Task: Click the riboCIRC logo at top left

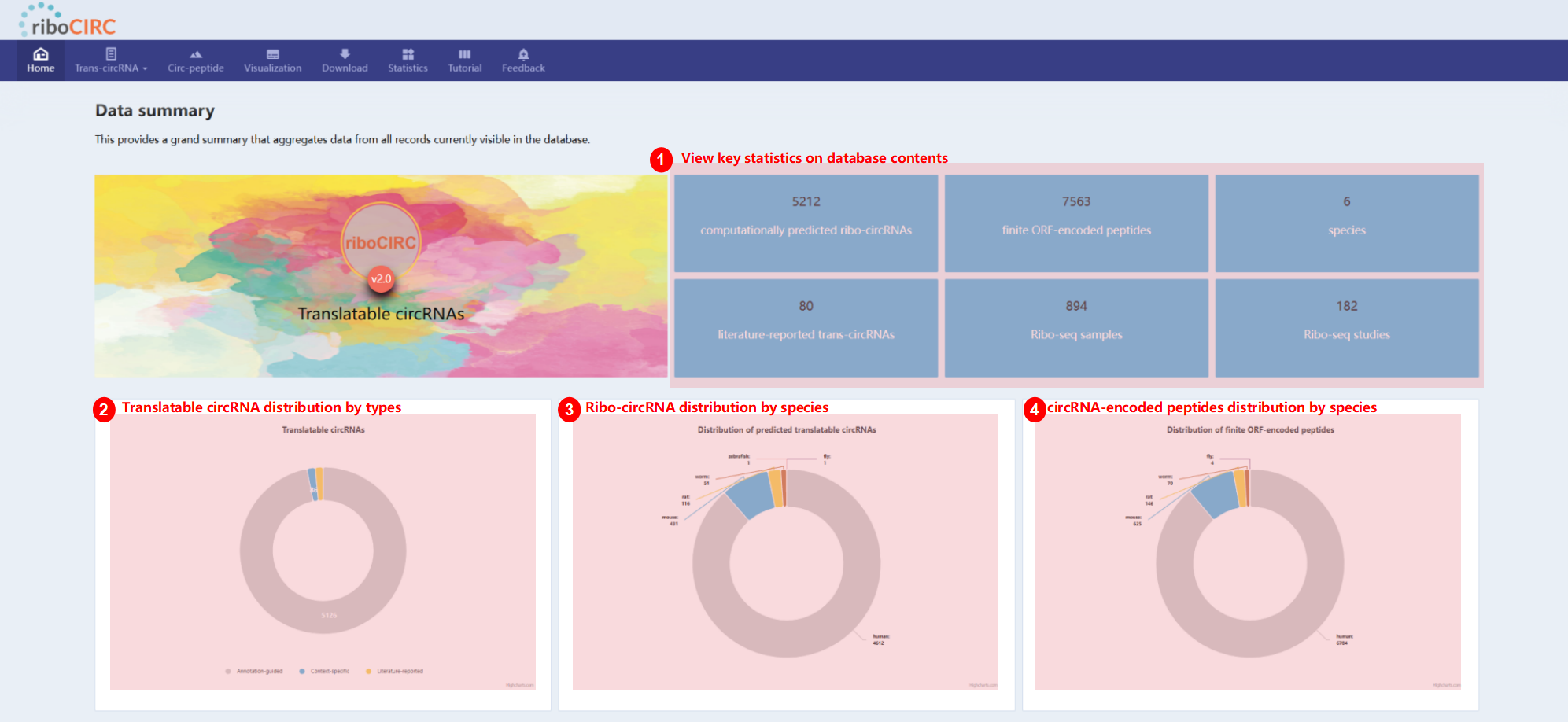Action: [x=68, y=21]
